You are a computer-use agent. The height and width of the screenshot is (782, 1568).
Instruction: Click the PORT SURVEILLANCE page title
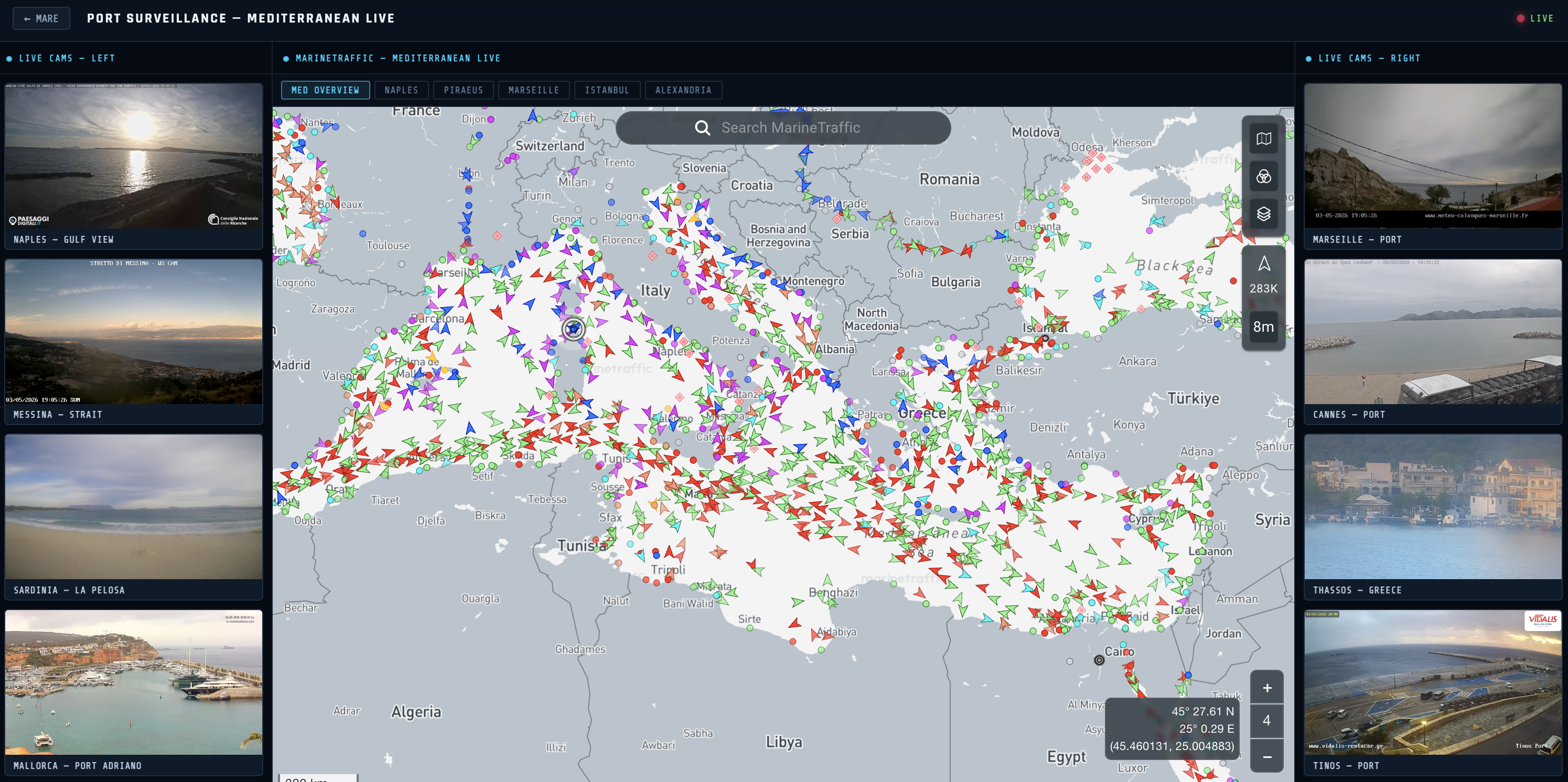click(240, 18)
